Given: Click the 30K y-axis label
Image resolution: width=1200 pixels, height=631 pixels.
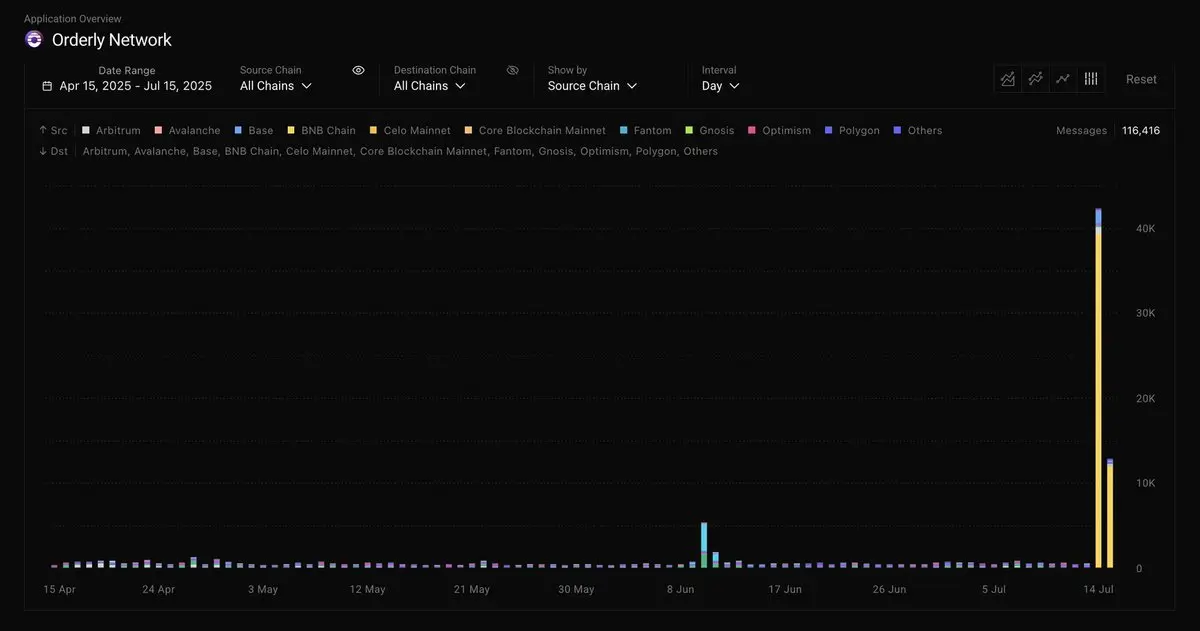Looking at the screenshot, I should (1145, 313).
